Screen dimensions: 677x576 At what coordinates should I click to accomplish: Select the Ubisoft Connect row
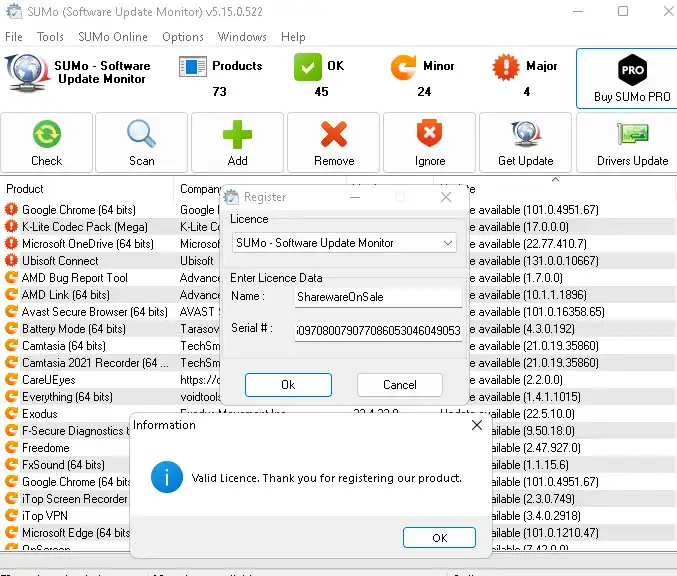(60, 261)
